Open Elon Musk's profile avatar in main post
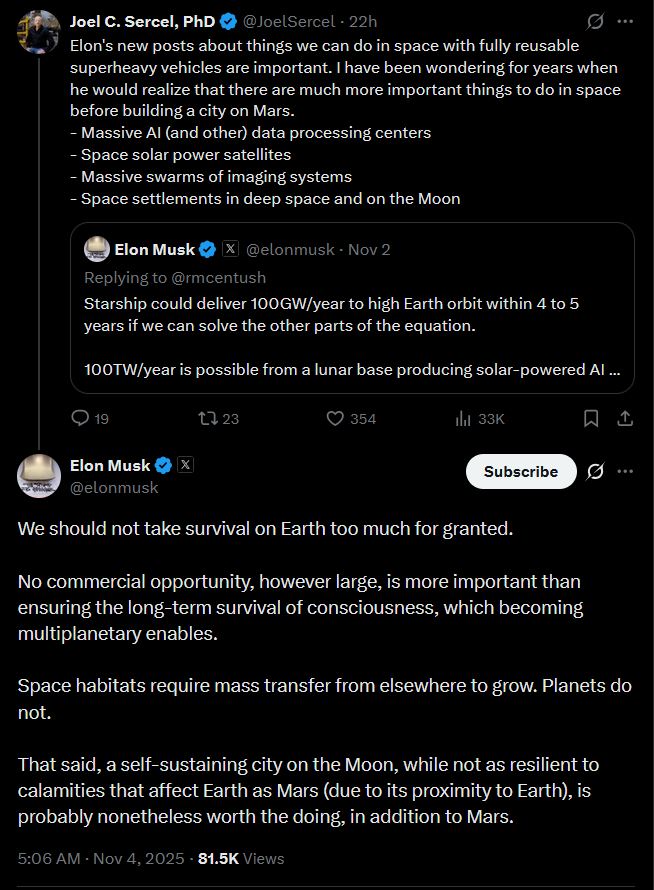This screenshot has width=654, height=890. click(x=39, y=475)
